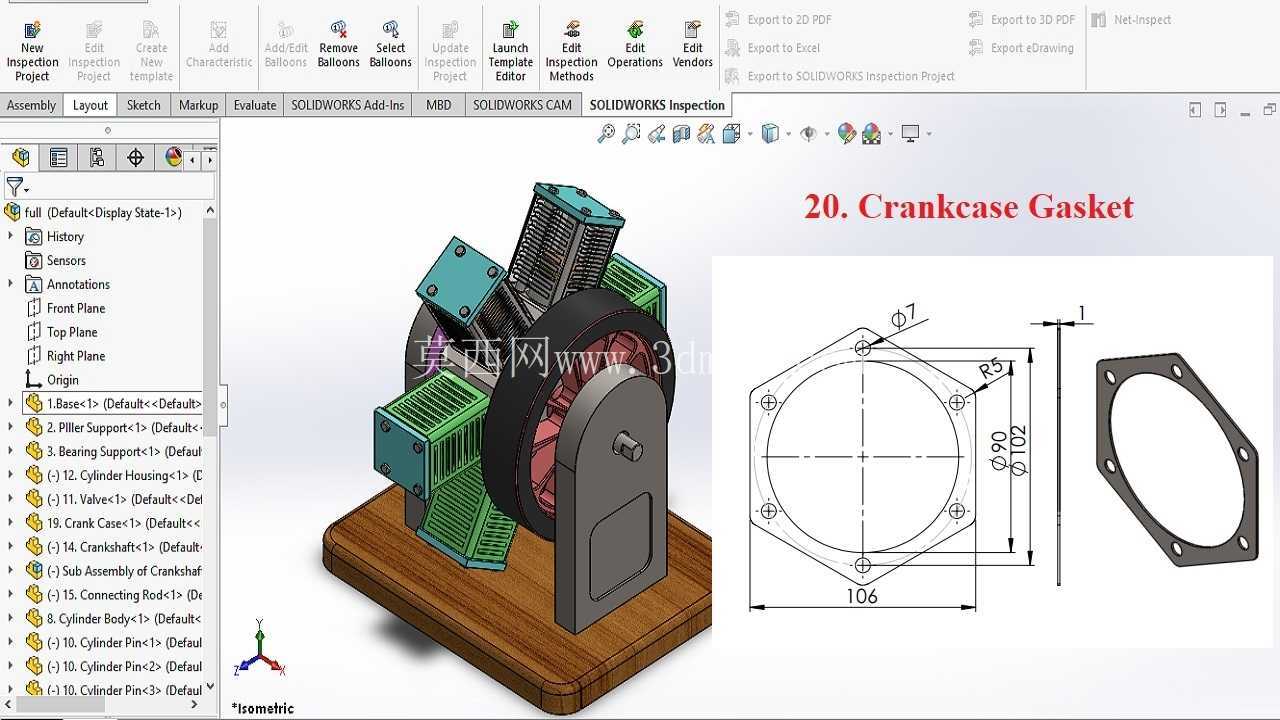
Task: Select Right Plane in tree
Action: [x=75, y=356]
